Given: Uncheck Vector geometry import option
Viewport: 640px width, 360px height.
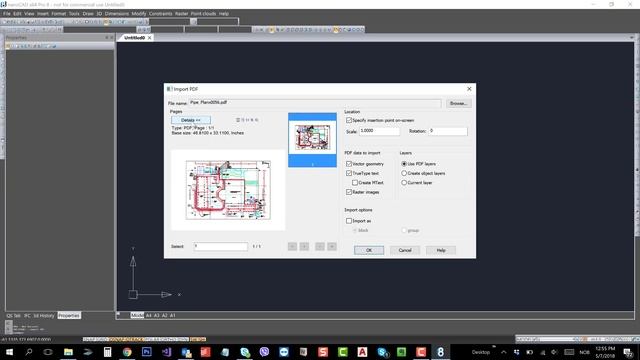Looking at the screenshot, I should click(349, 164).
